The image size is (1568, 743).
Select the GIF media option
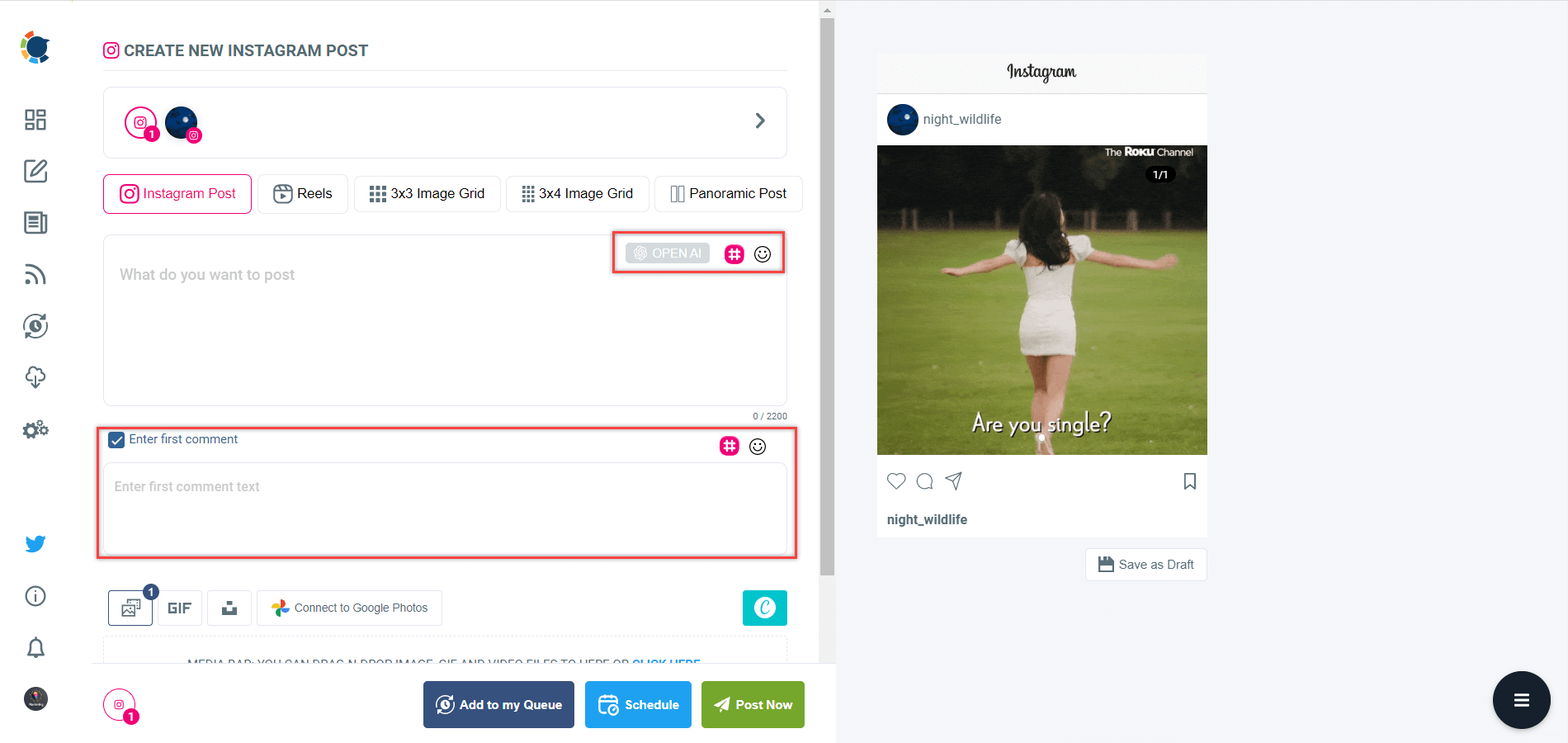tap(179, 608)
